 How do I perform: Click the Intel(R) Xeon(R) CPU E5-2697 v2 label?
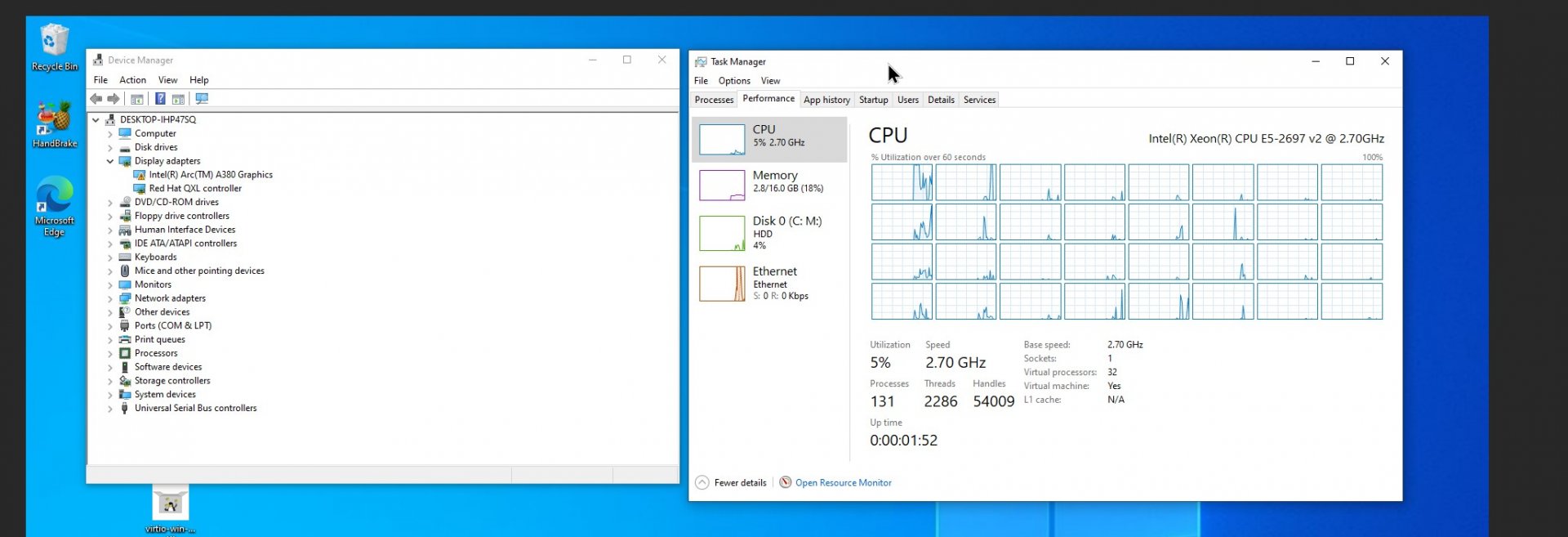pos(1266,139)
